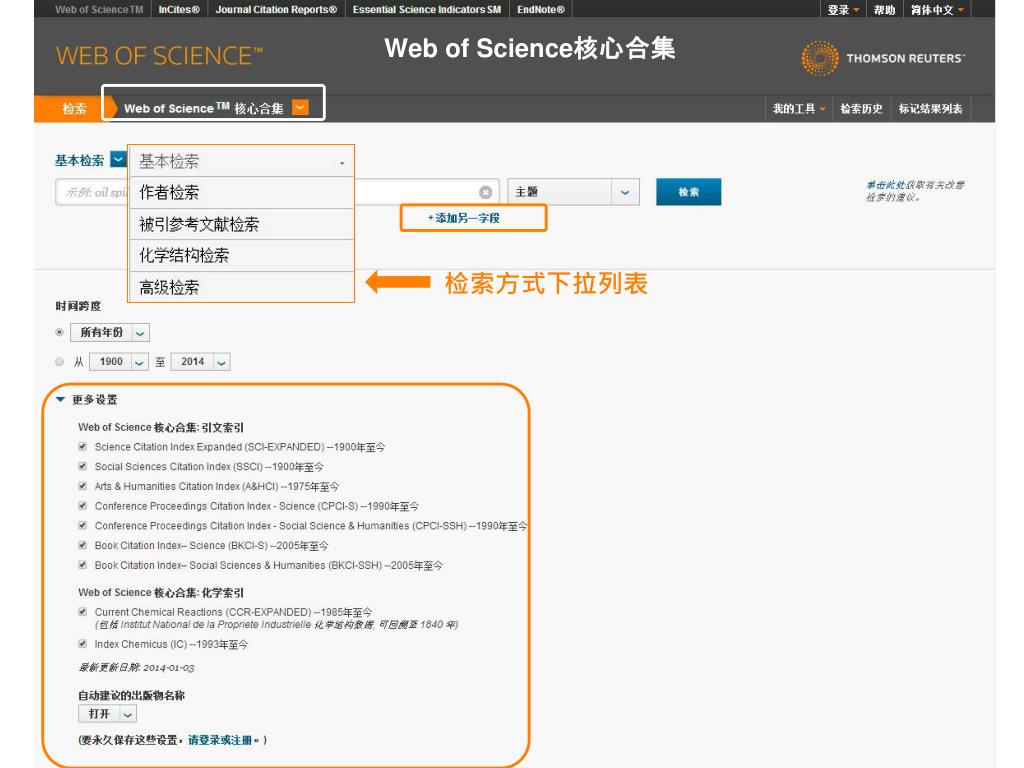Toggle Index Chemicus (IC) checkbox
The height and width of the screenshot is (768, 1024).
[83, 644]
